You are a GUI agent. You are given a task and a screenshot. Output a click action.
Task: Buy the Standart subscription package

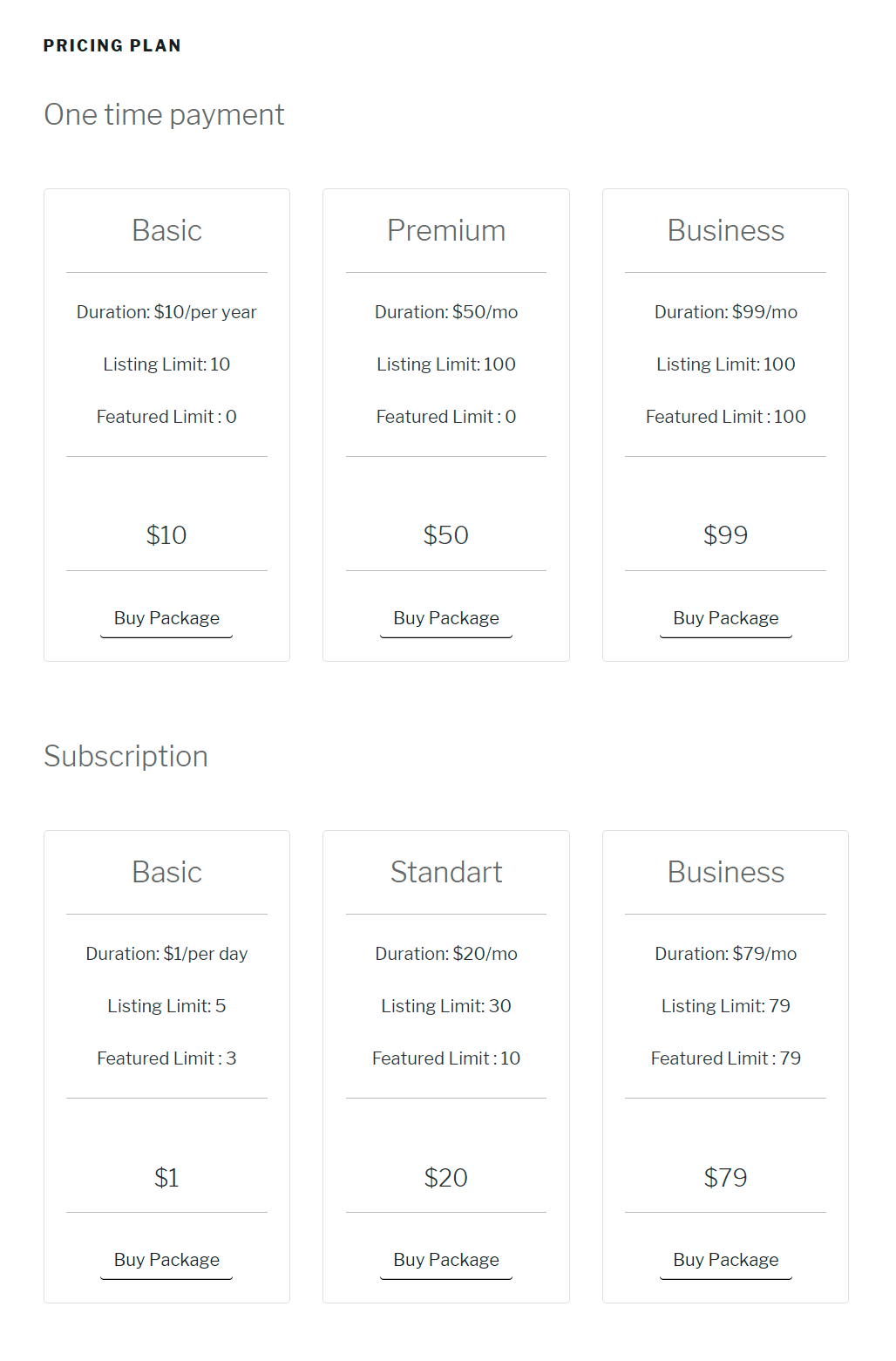click(445, 1260)
